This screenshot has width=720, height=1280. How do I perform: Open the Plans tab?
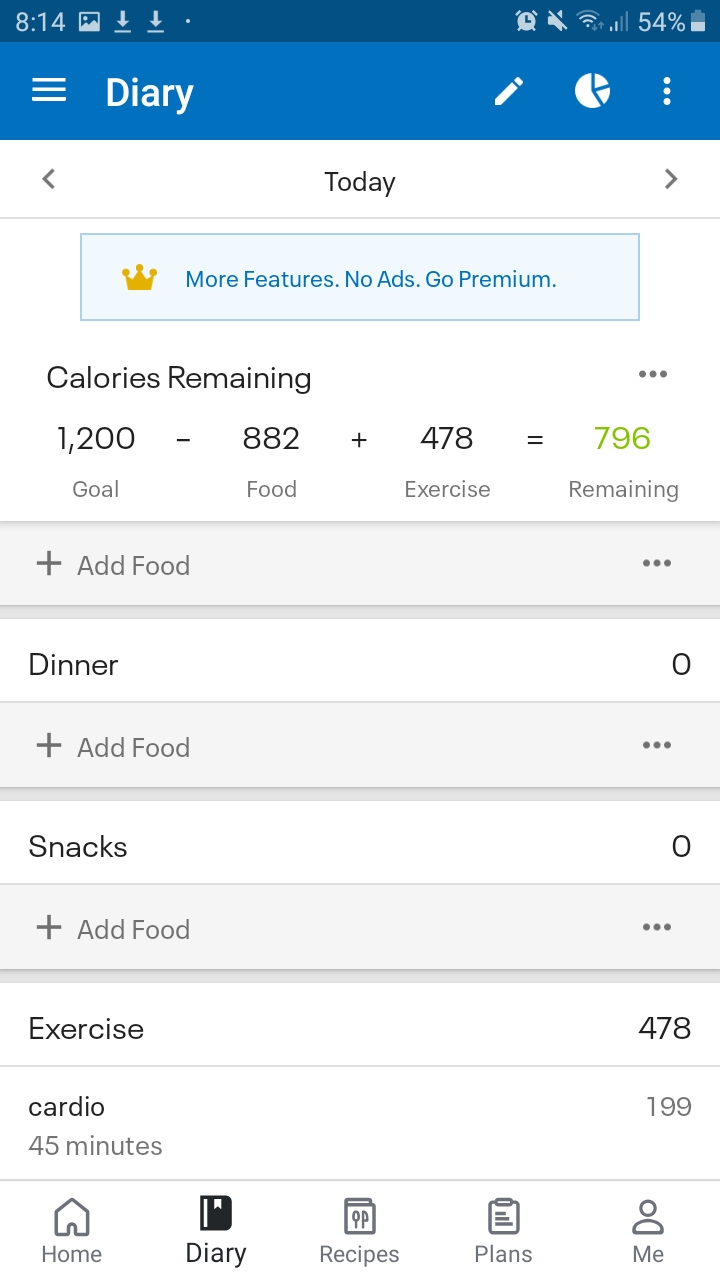point(503,1231)
